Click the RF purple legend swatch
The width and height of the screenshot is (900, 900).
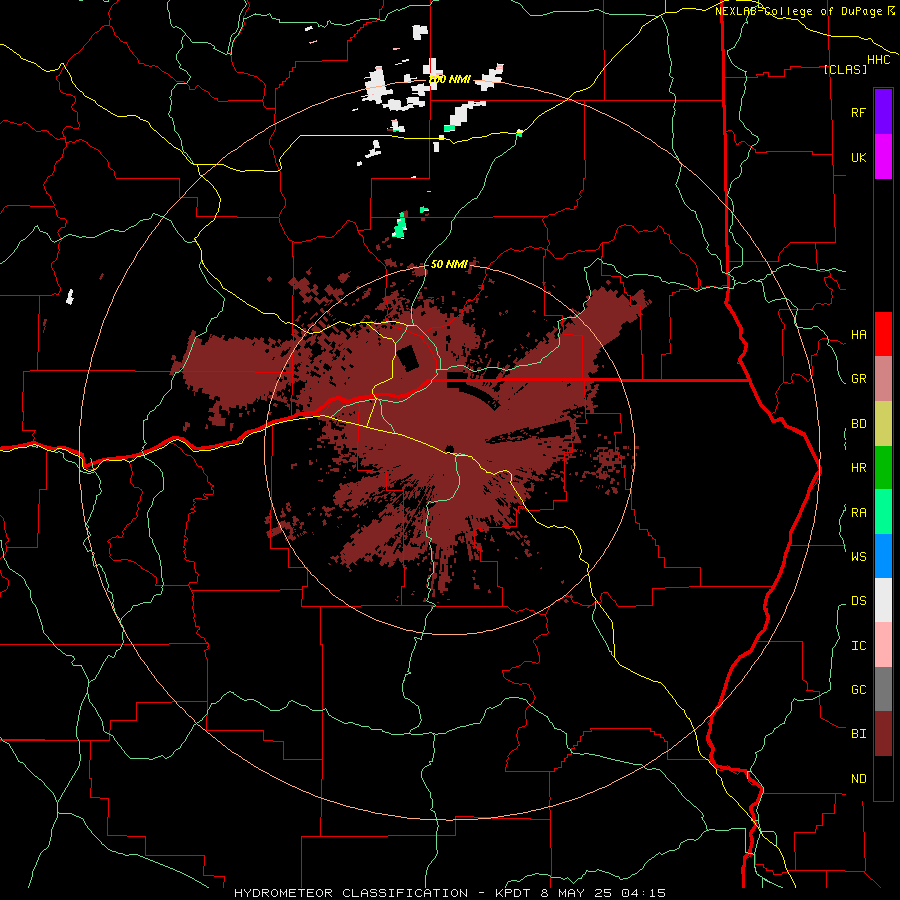(883, 112)
